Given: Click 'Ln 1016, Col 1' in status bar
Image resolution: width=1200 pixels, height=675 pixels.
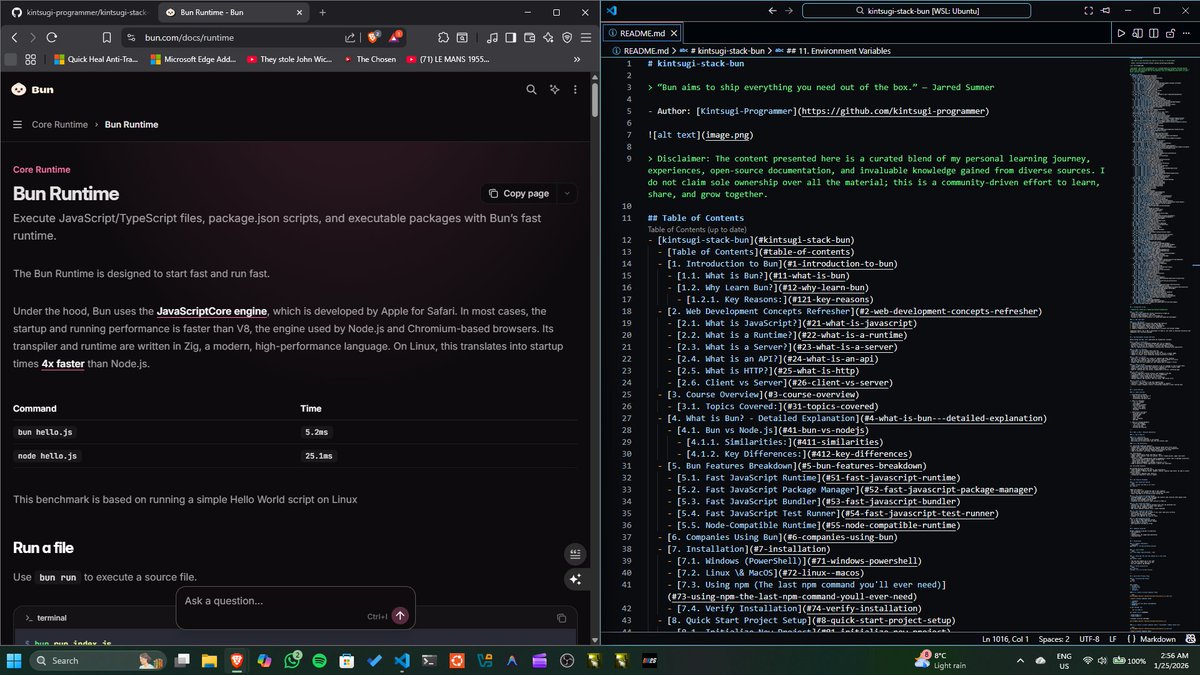Looking at the screenshot, I should point(1005,638).
